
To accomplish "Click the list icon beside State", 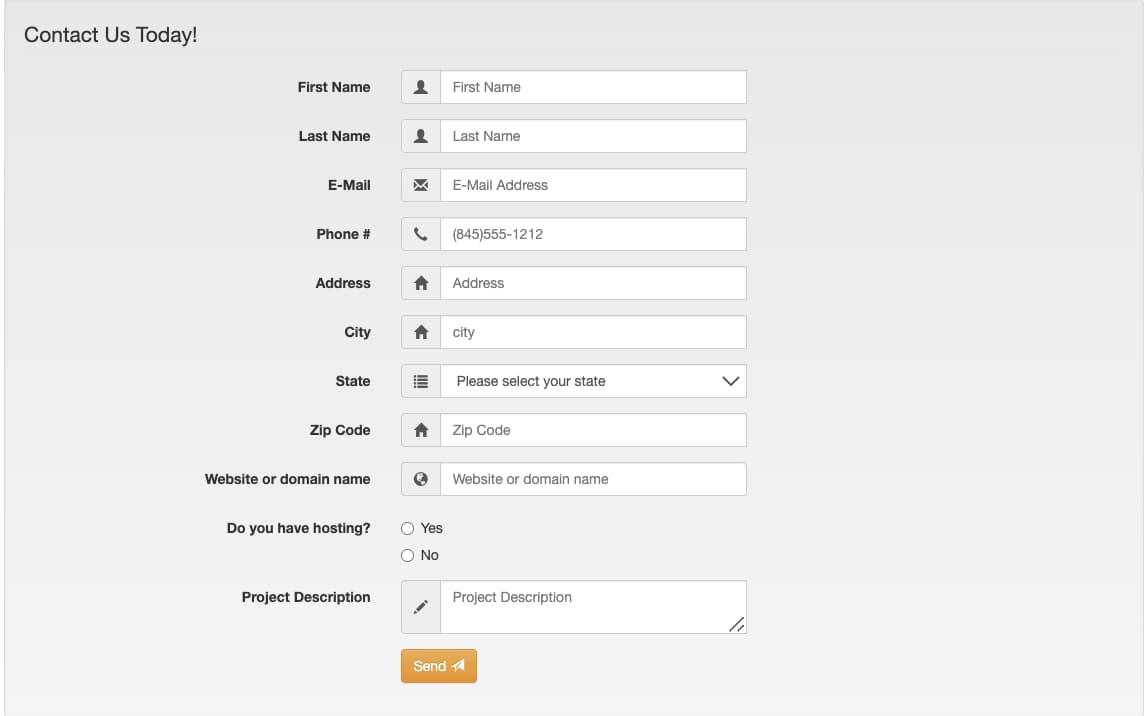I will click(420, 381).
